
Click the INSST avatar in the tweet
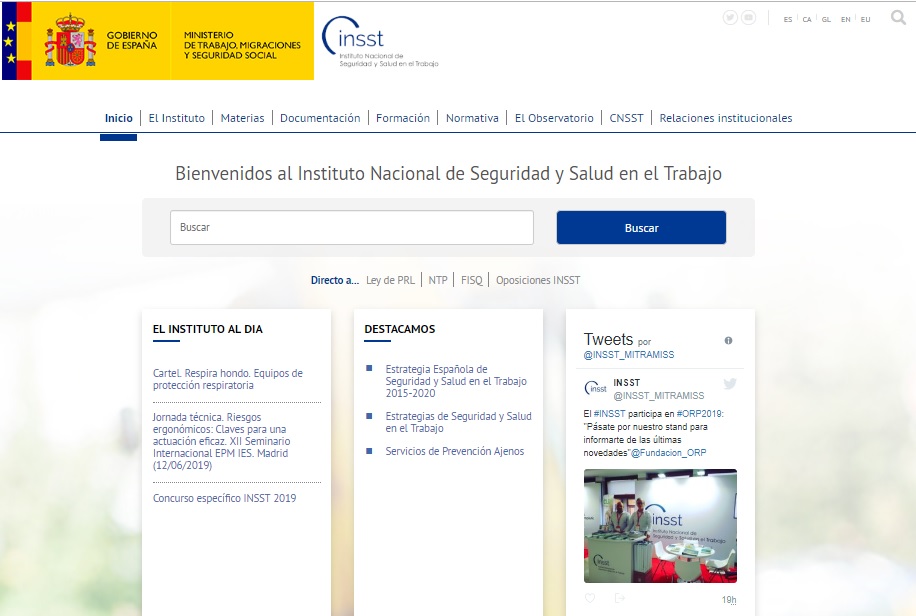(x=596, y=388)
